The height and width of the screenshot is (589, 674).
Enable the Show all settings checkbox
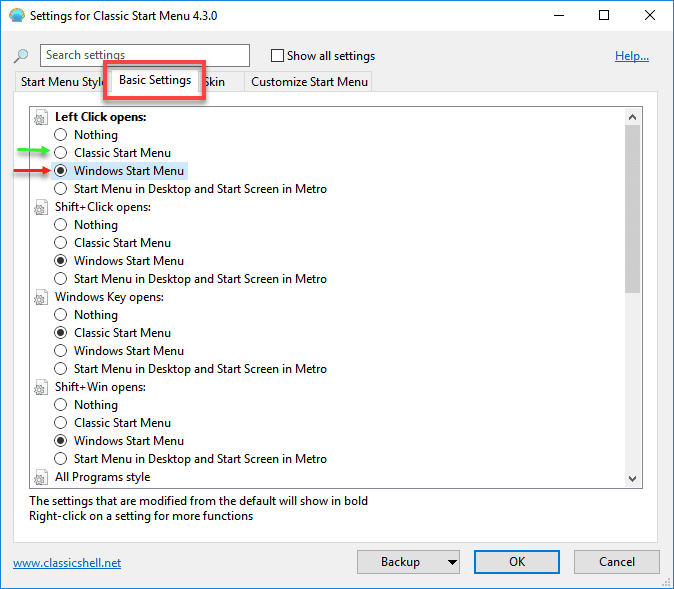(277, 55)
